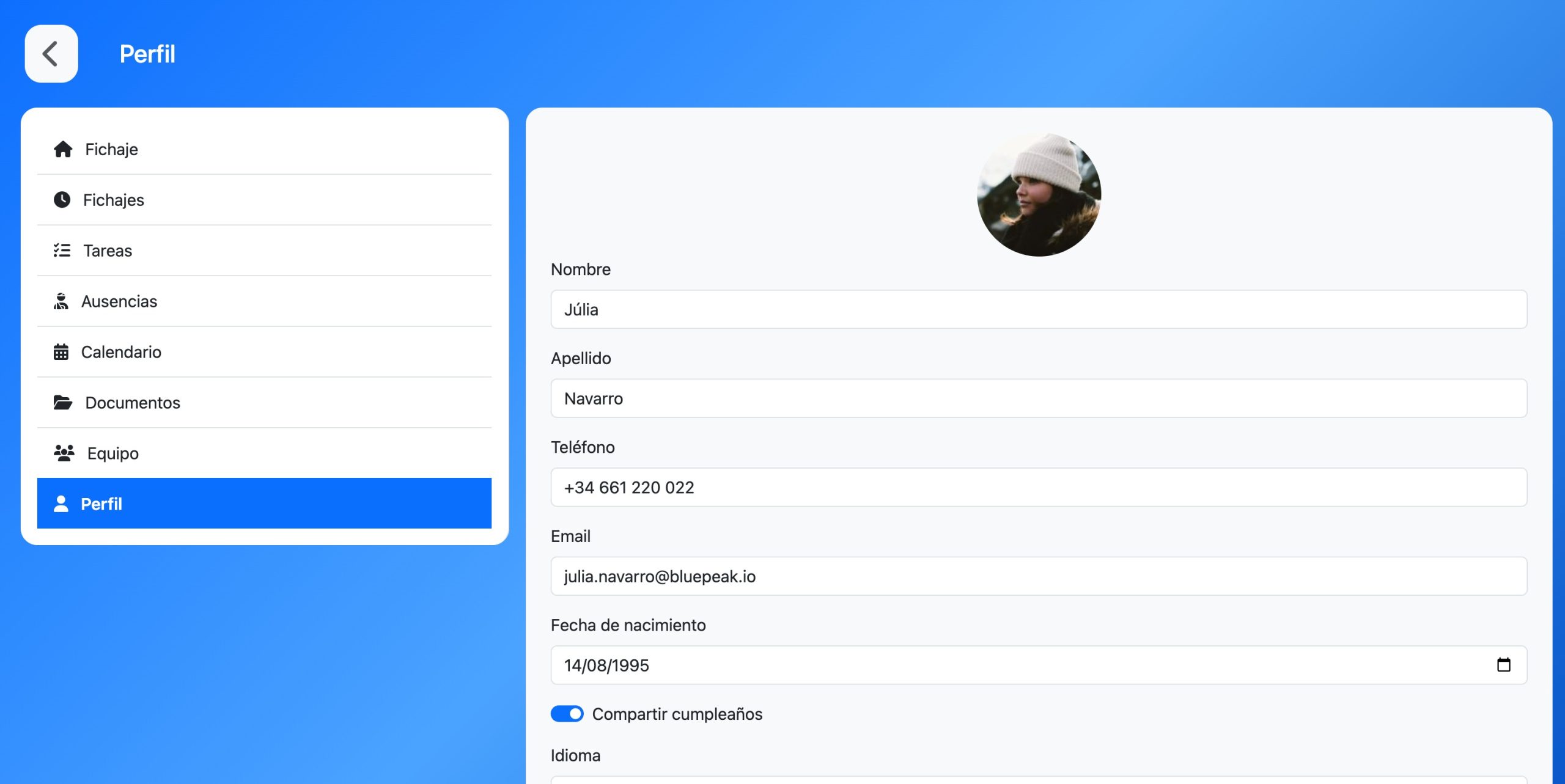
Task: Click the Nombre field containing Júlia
Action: pyautogui.click(x=1039, y=309)
